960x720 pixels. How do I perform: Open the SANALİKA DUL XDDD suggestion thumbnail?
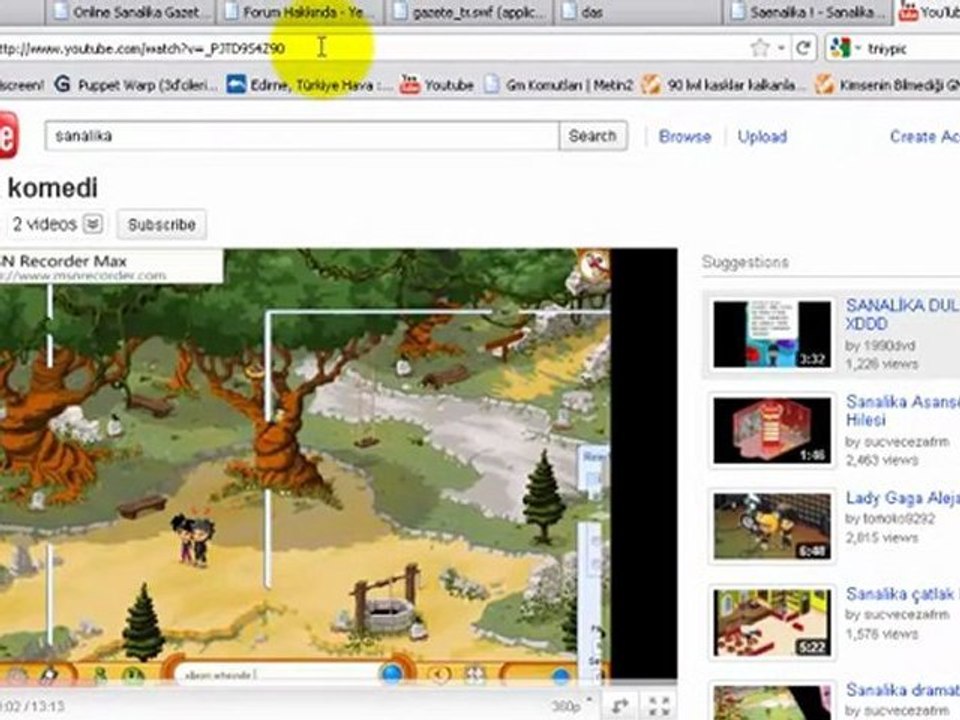click(x=772, y=334)
